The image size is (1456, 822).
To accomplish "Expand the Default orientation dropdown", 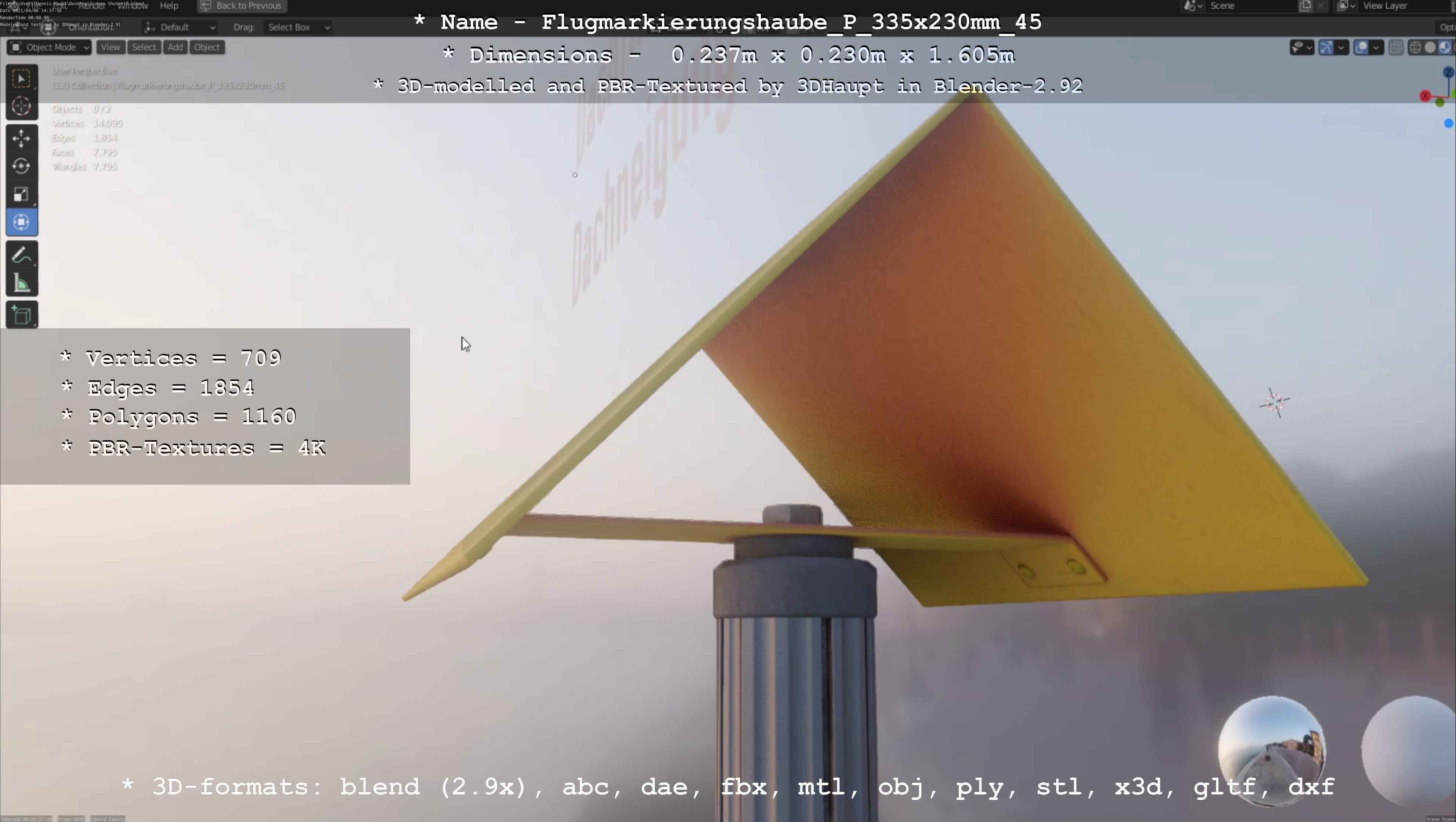I will point(180,27).
